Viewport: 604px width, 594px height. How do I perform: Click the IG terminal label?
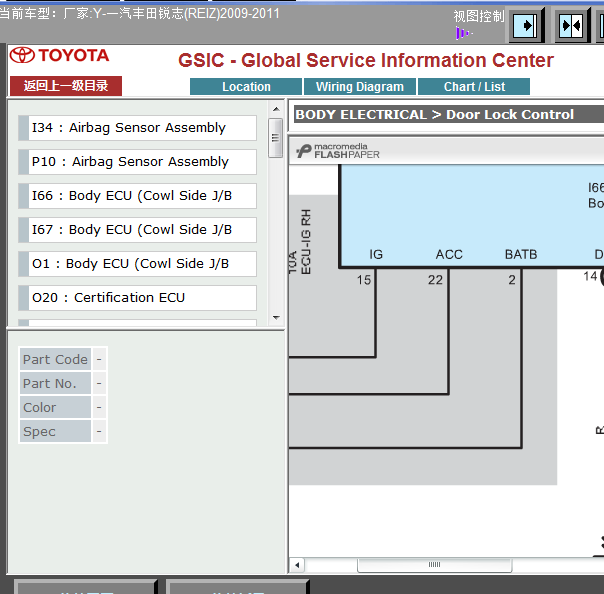coord(376,254)
